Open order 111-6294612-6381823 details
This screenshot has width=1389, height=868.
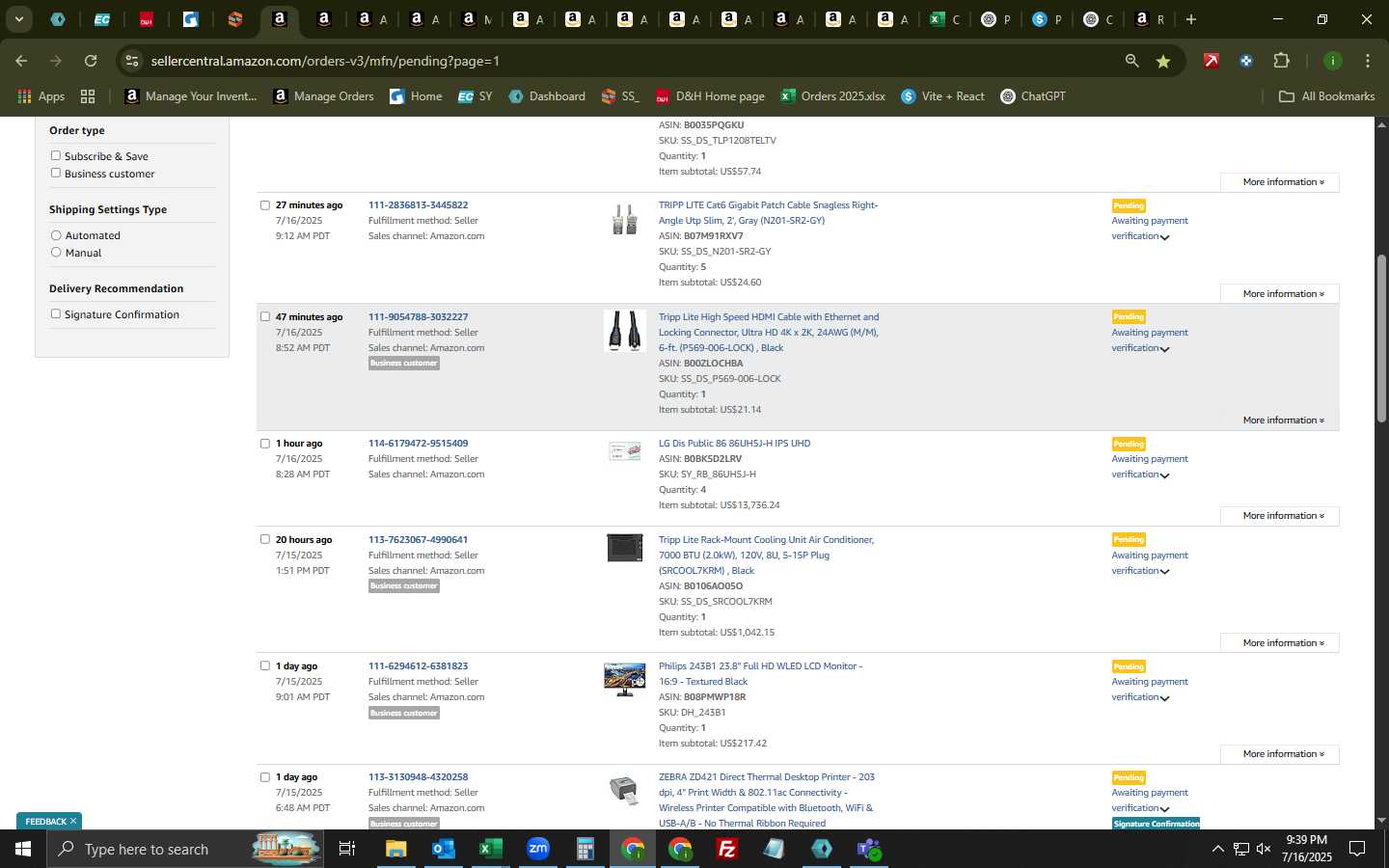click(x=418, y=666)
